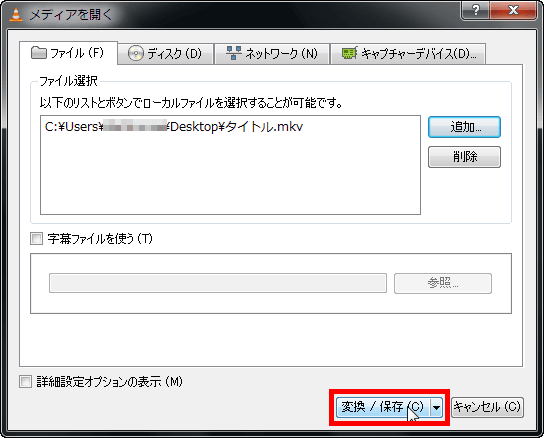This screenshot has height=438, width=544.
Task: Click the VLC cone icon in title bar
Action: point(16,15)
